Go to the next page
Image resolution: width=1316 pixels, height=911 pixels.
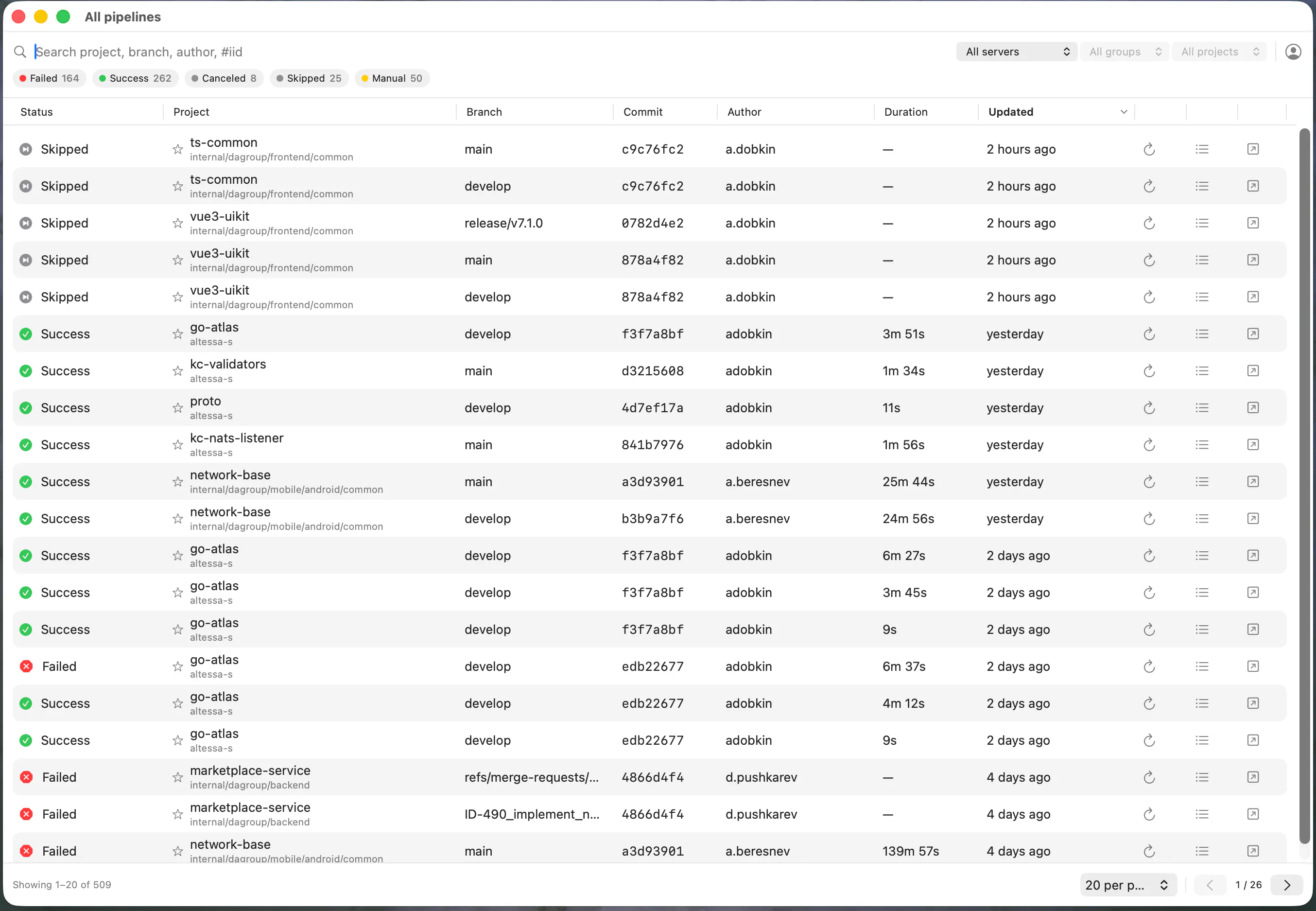pos(1286,885)
